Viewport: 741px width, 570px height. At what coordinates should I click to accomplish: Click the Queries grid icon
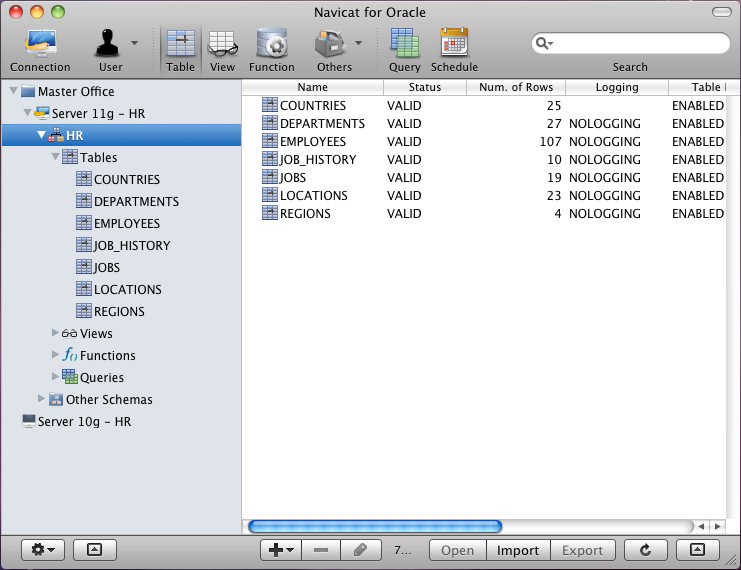(70, 377)
